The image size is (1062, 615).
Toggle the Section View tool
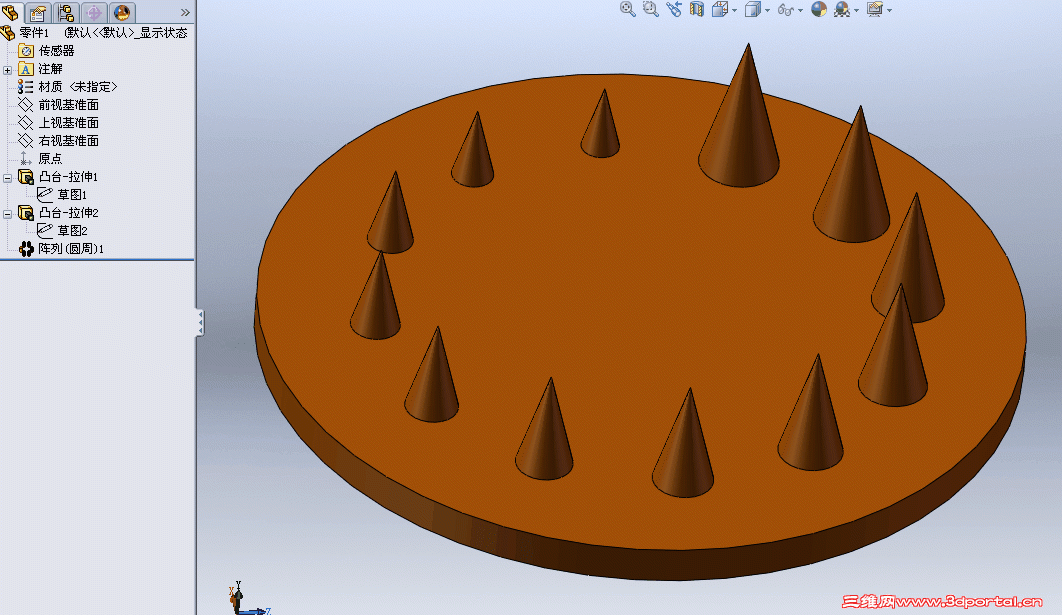[697, 9]
